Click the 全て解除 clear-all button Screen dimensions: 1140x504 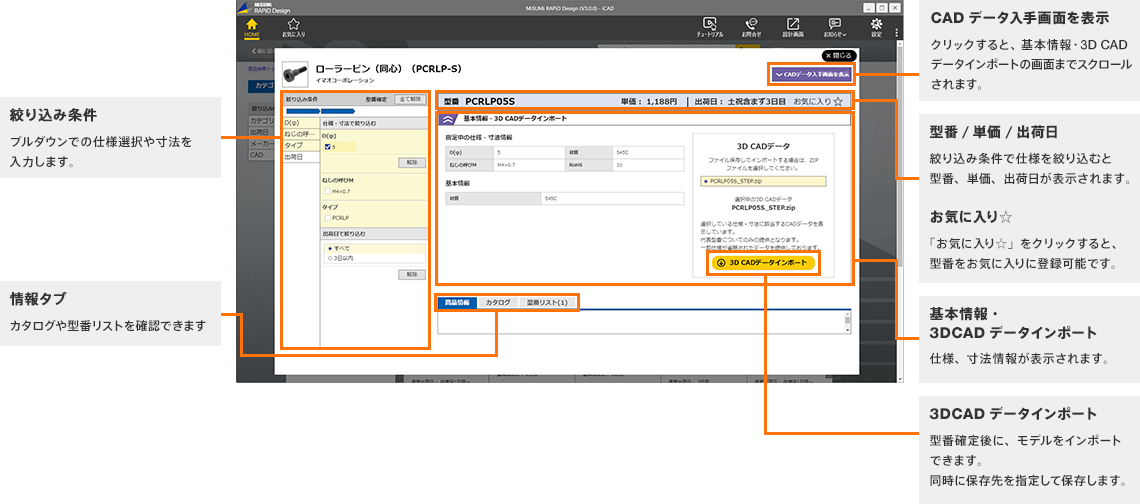tap(410, 100)
